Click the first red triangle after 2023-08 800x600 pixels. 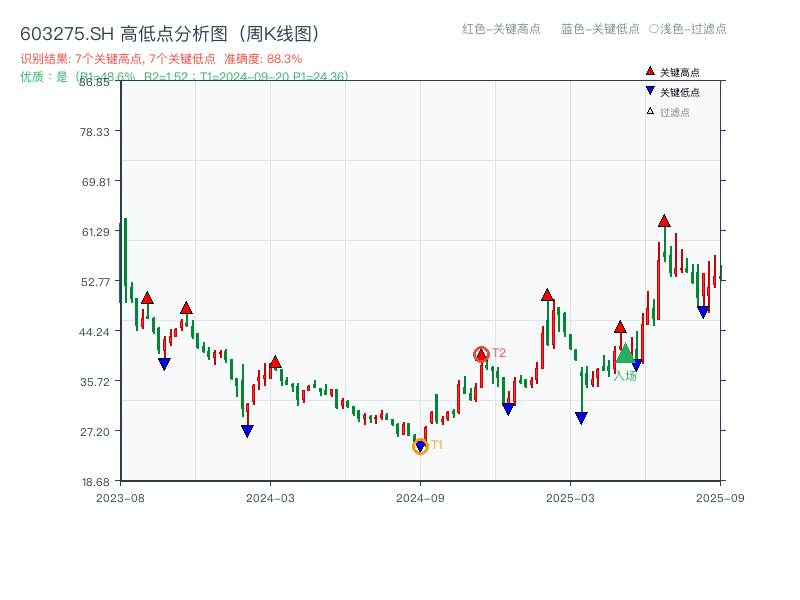pos(147,297)
